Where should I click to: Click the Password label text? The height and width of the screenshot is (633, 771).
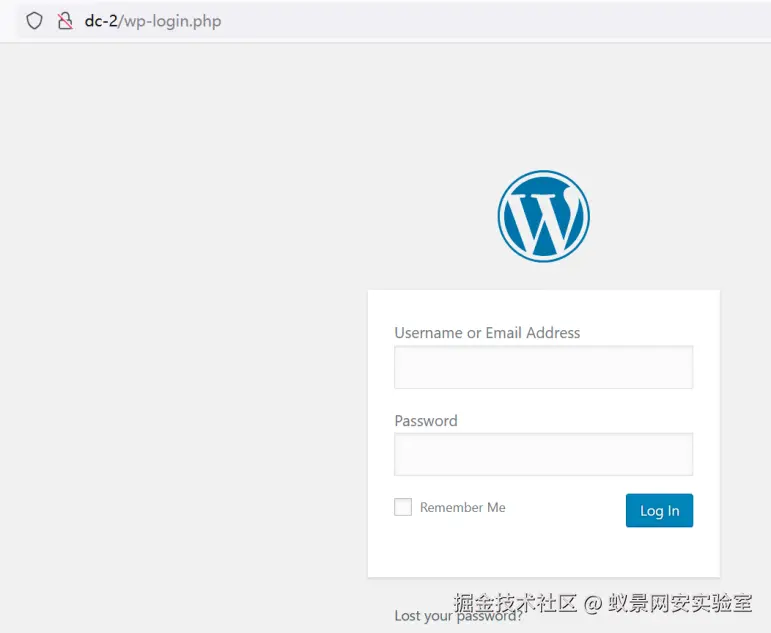point(426,421)
